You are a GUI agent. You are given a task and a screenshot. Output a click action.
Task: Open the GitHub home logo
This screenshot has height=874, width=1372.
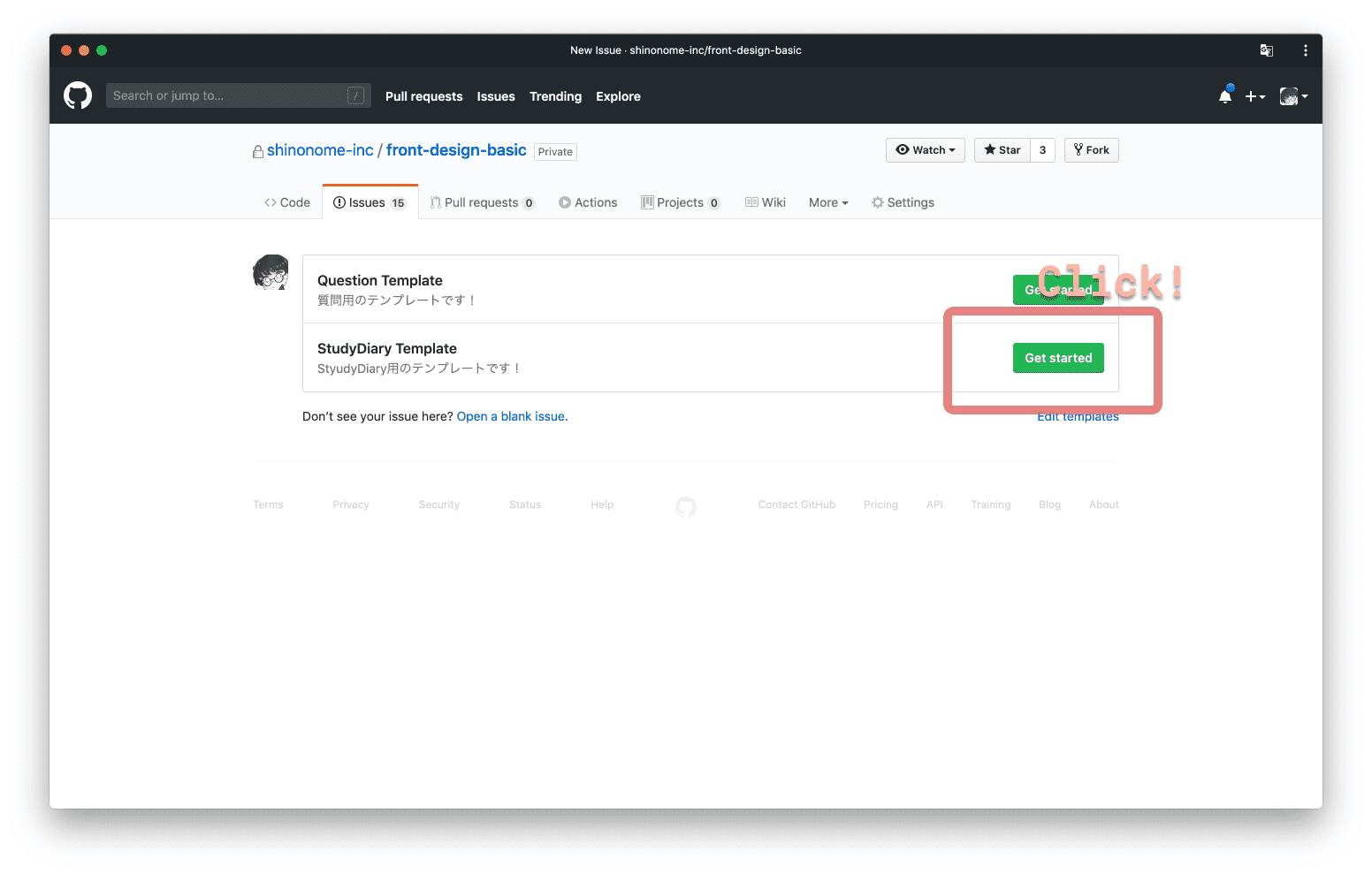78,95
